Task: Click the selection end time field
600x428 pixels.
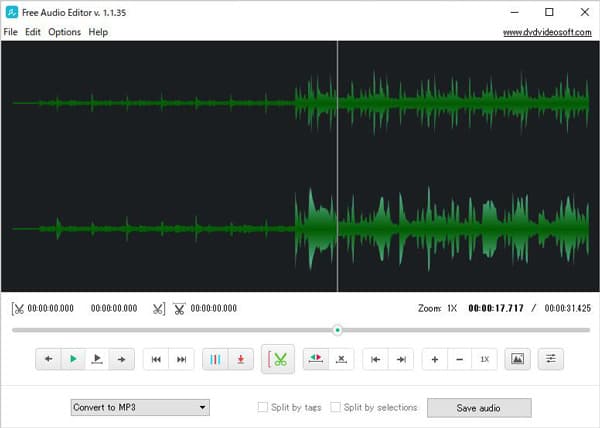Action: pyautogui.click(x=114, y=308)
